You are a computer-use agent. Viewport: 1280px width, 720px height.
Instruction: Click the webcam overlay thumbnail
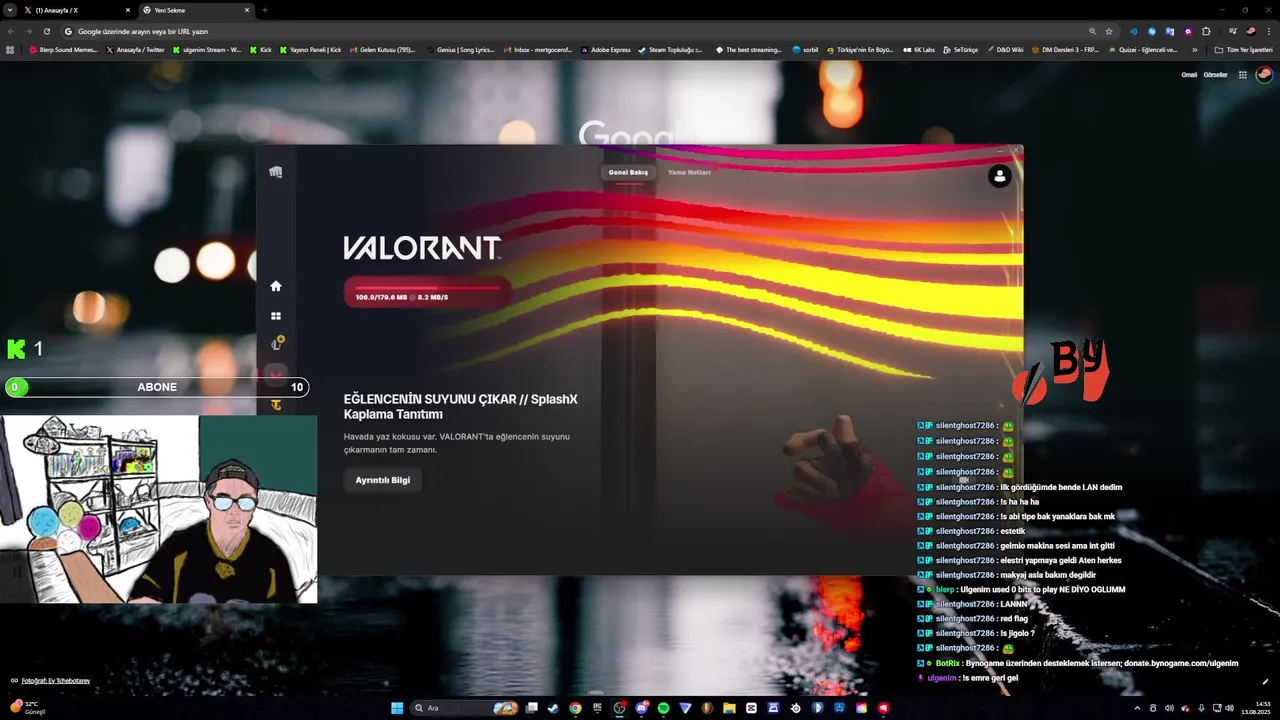point(159,509)
